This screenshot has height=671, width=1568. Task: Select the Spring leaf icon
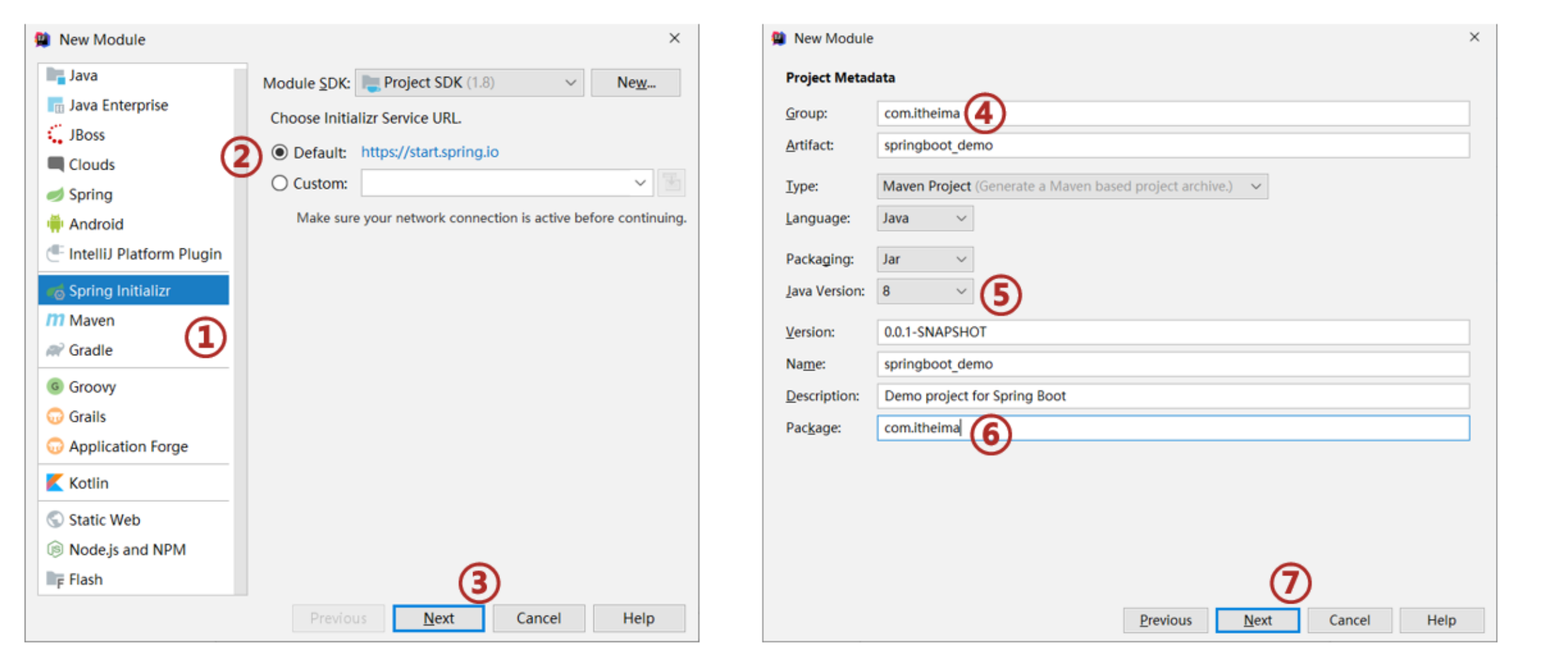(55, 194)
